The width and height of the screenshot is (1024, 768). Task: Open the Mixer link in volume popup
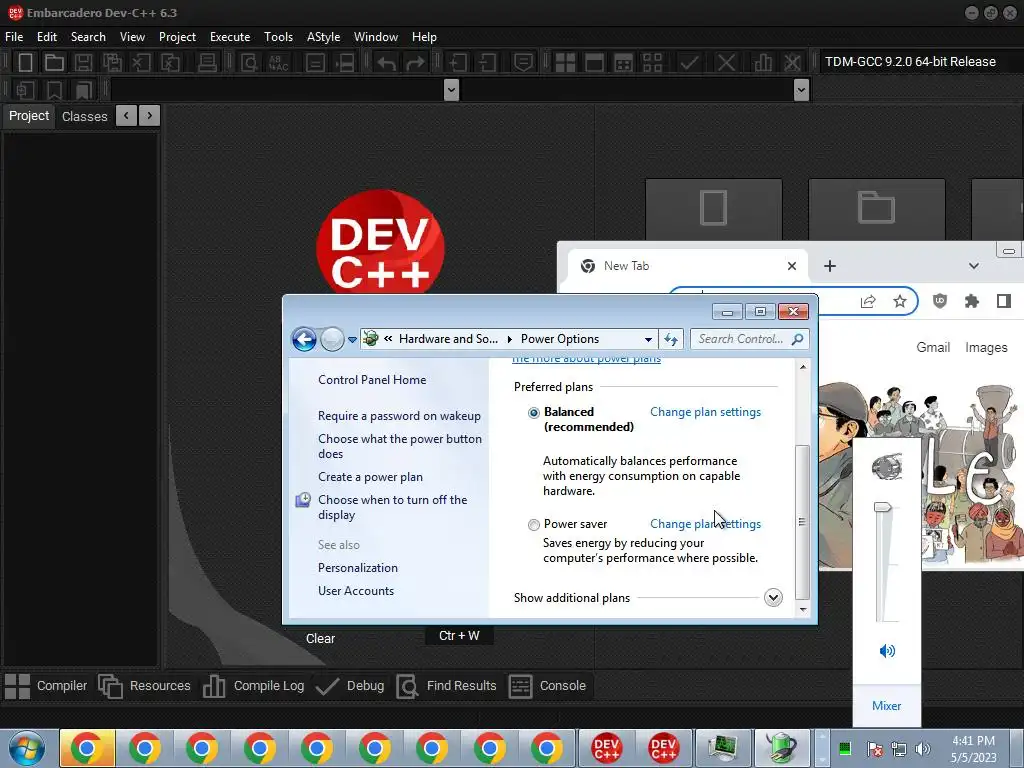(x=886, y=705)
